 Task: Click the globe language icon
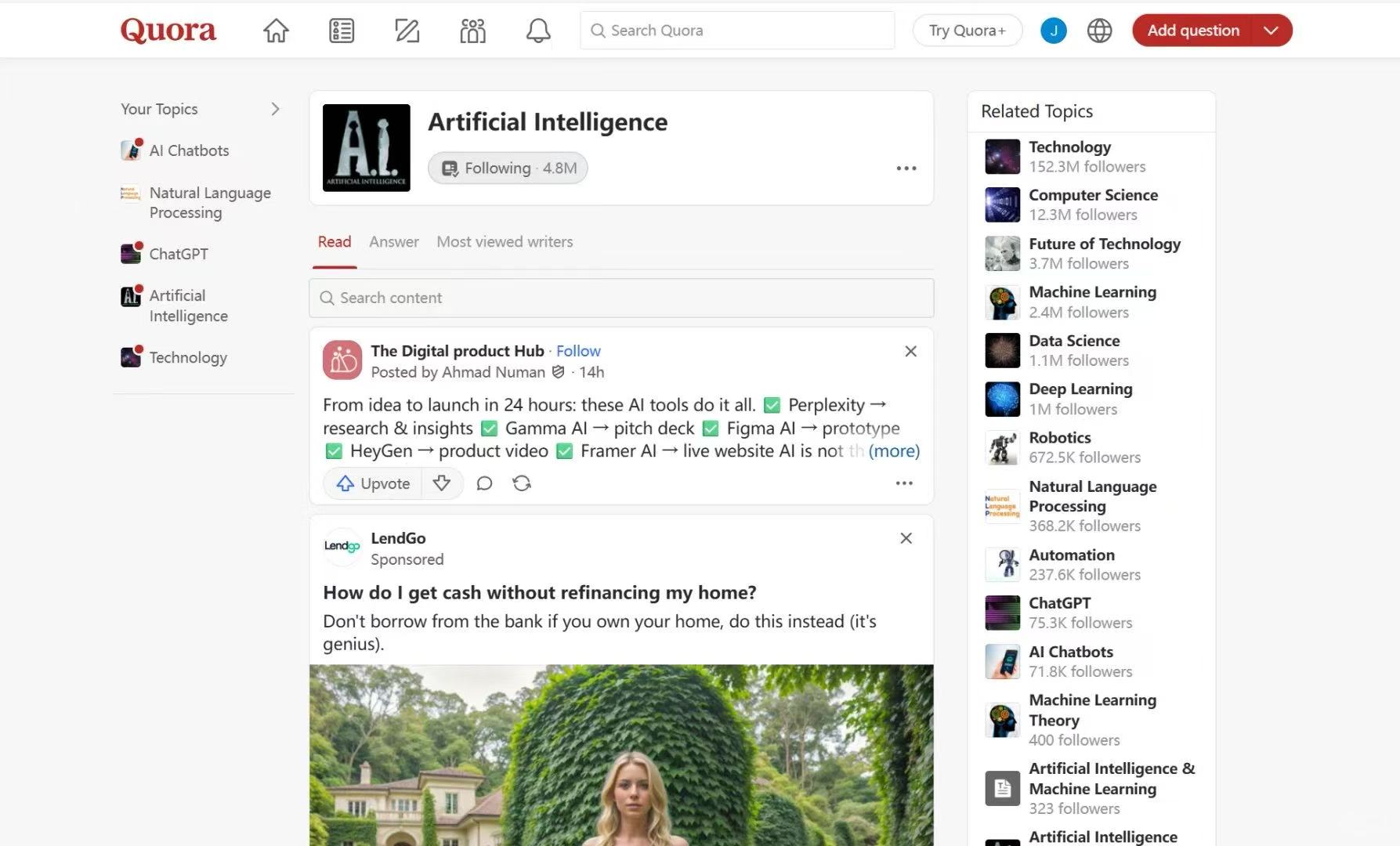(1099, 31)
